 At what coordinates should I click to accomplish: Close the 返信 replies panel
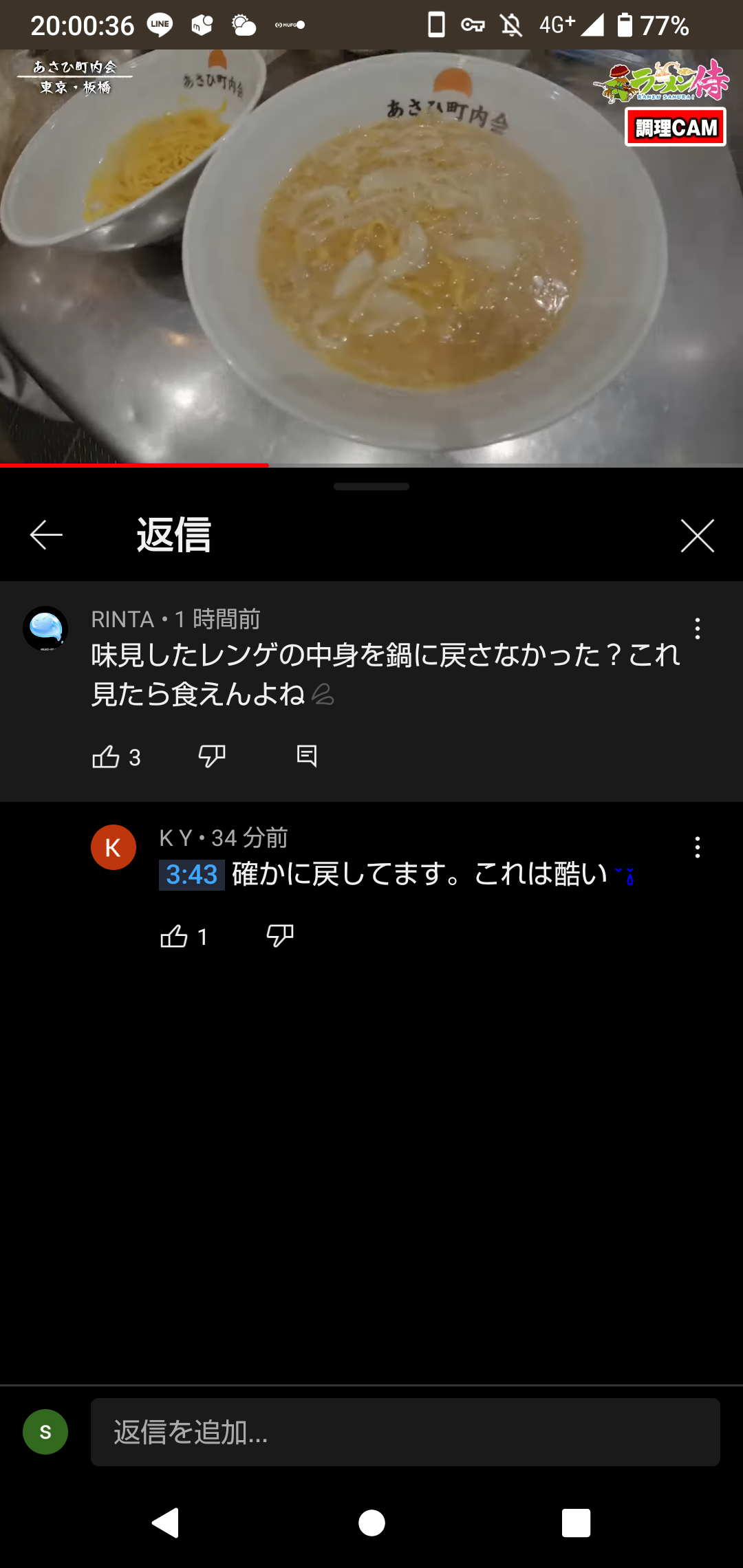(x=697, y=535)
